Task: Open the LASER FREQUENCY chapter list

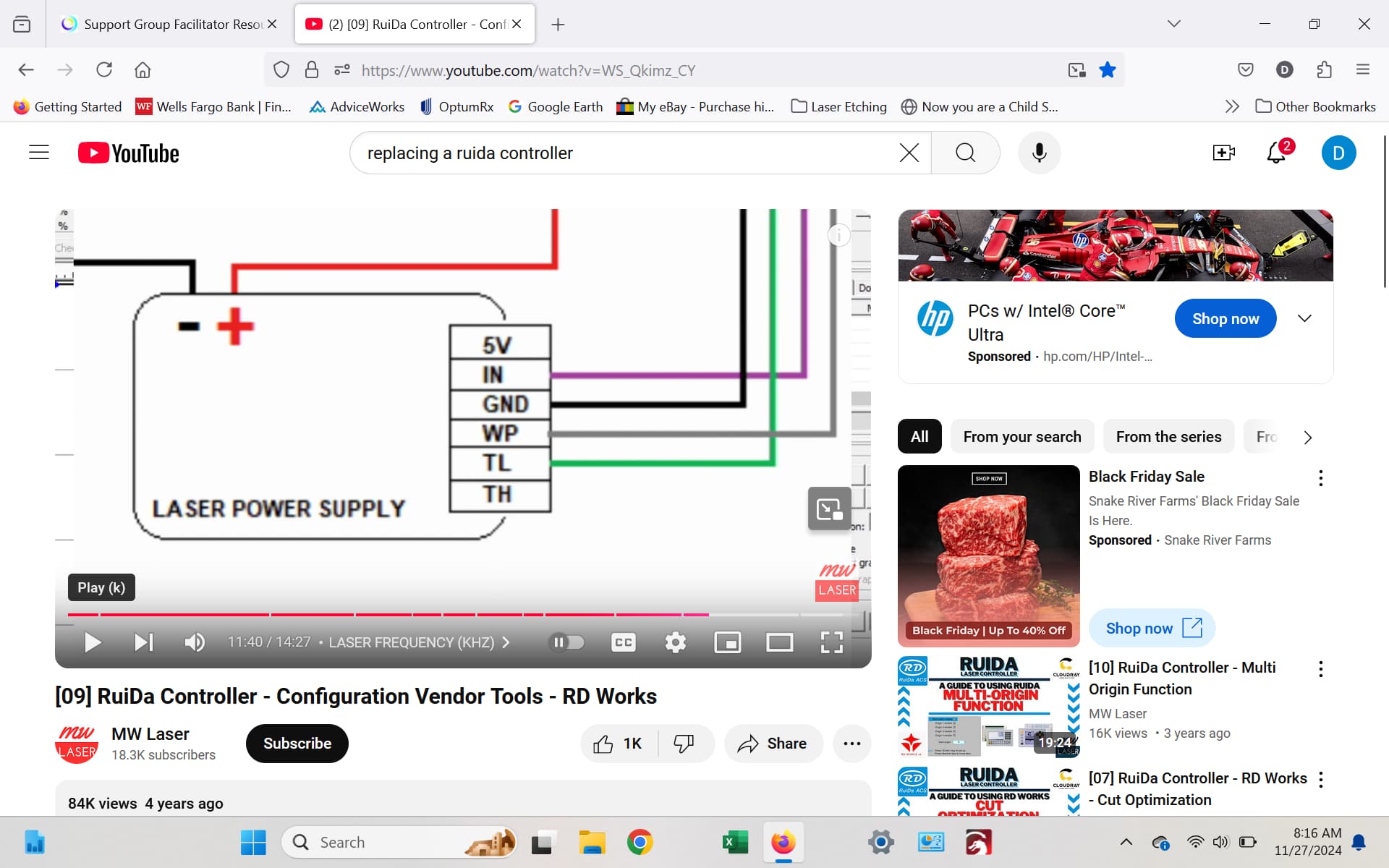Action: point(419,642)
